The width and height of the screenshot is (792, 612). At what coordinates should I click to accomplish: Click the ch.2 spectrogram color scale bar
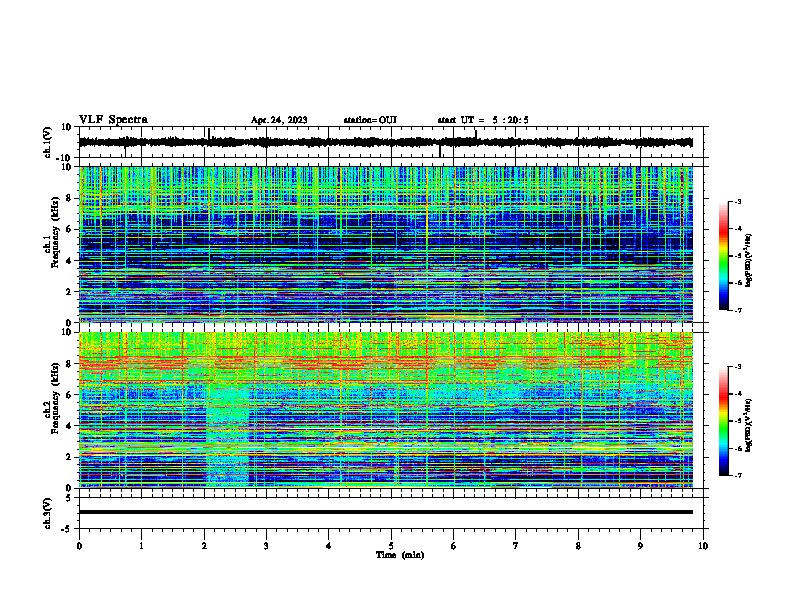pos(724,421)
